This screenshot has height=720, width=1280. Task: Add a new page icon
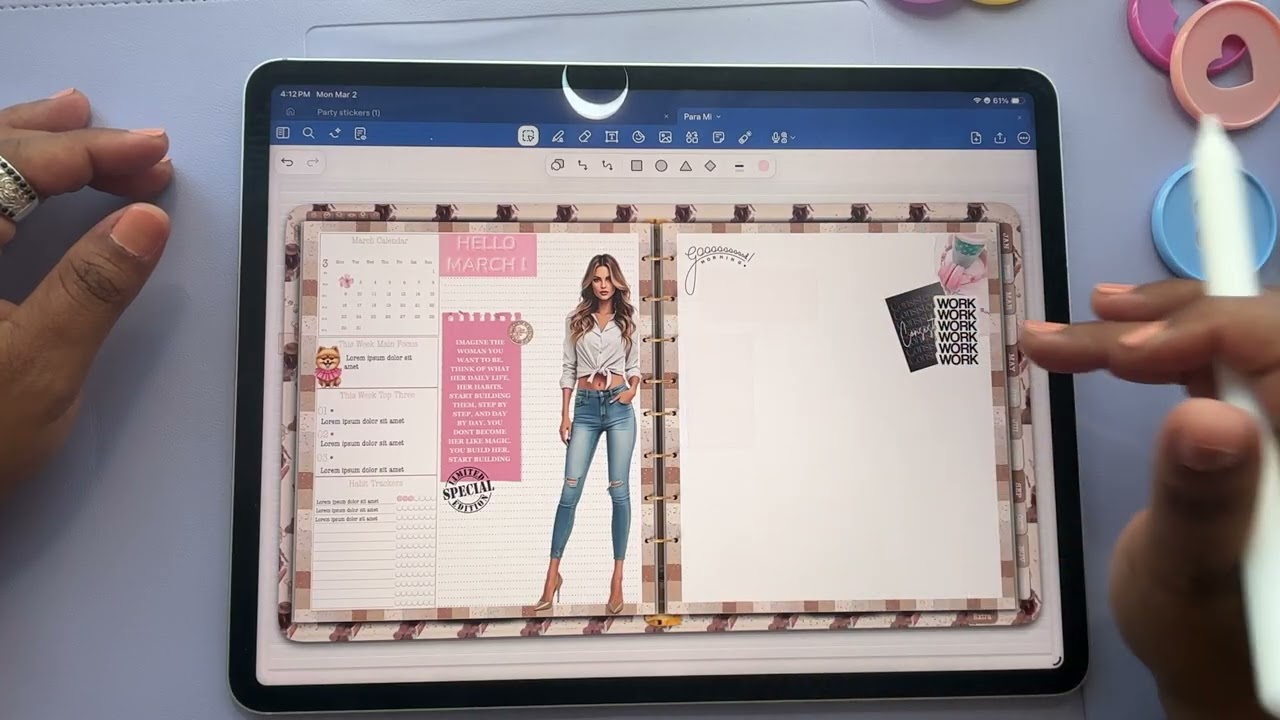[976, 138]
